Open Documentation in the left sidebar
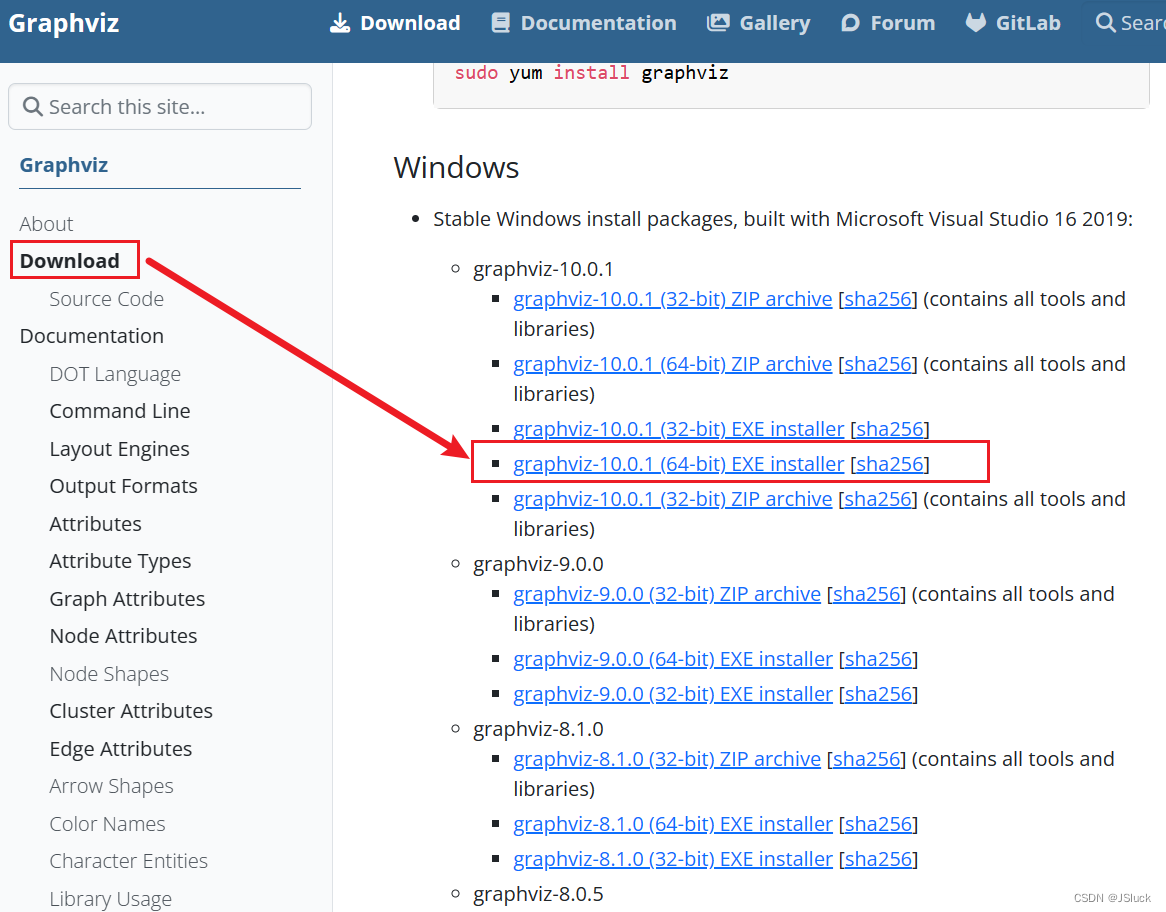Image resolution: width=1166 pixels, height=912 pixels. point(91,336)
